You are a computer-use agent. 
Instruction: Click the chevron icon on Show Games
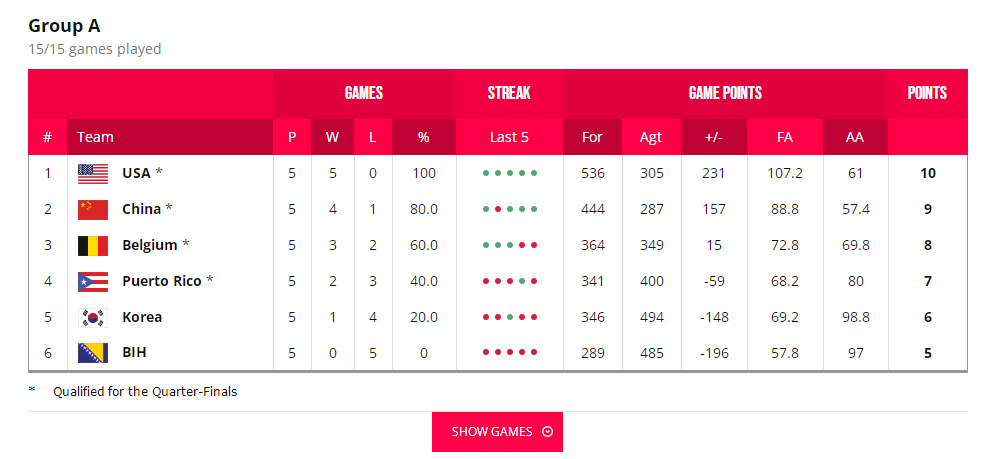coord(547,432)
